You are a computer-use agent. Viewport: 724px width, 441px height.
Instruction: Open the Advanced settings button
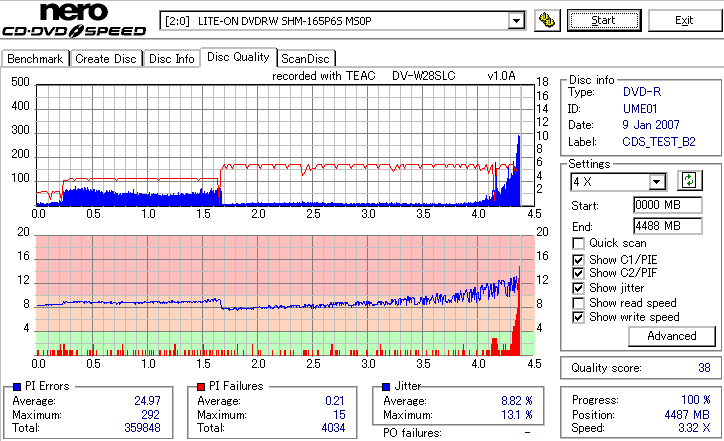point(671,336)
